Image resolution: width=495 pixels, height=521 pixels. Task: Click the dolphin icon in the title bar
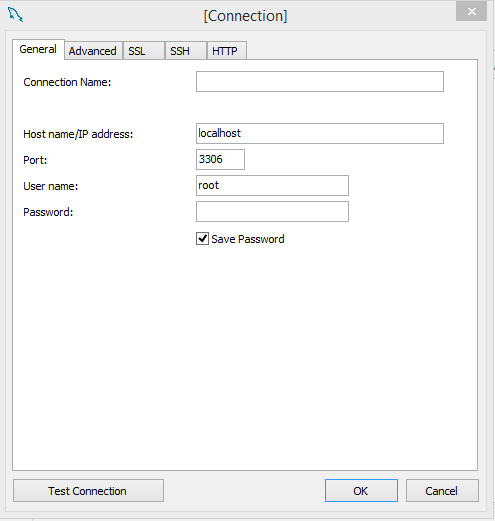[x=15, y=15]
